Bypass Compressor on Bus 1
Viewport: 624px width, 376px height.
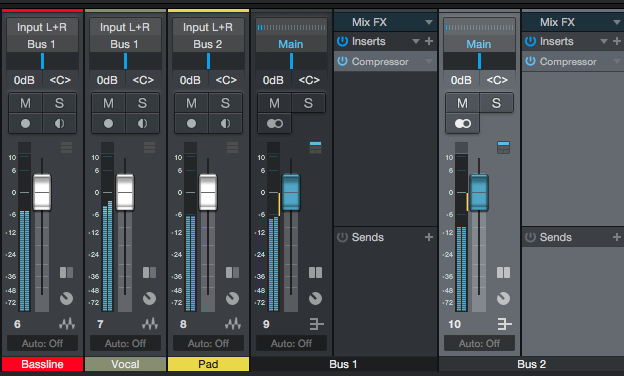[x=342, y=61]
